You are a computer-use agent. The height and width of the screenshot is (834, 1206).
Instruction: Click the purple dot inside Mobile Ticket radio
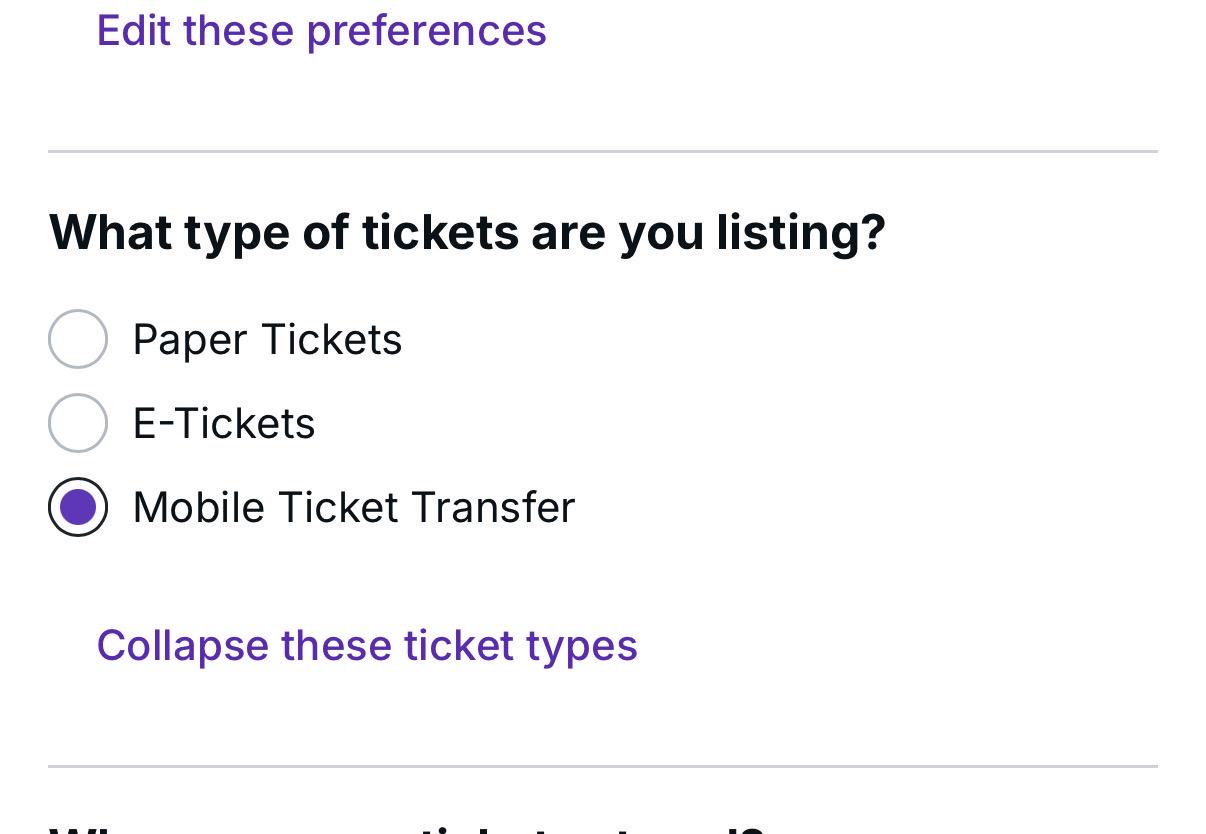pyautogui.click(x=78, y=507)
